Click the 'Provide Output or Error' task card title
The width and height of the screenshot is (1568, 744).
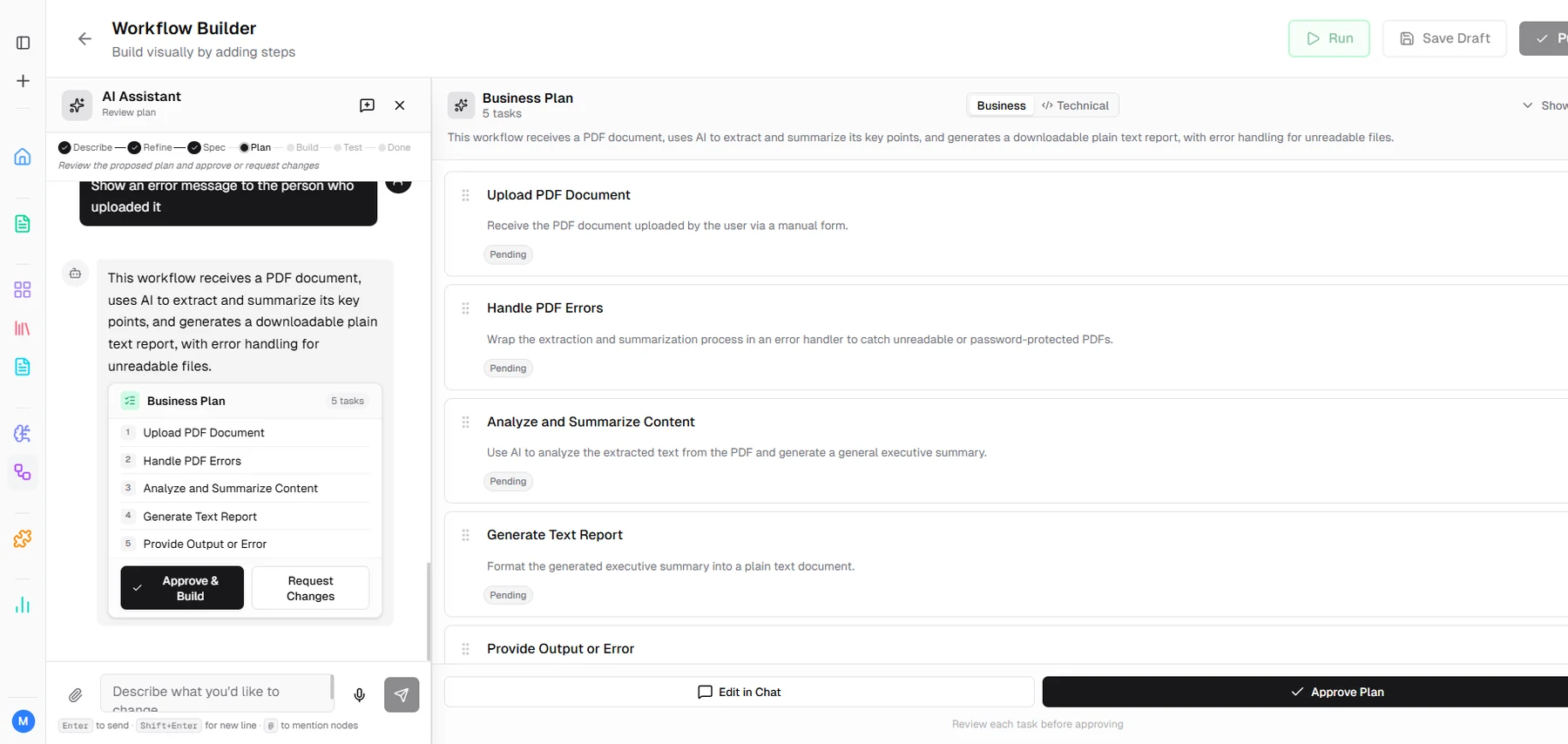[560, 649]
